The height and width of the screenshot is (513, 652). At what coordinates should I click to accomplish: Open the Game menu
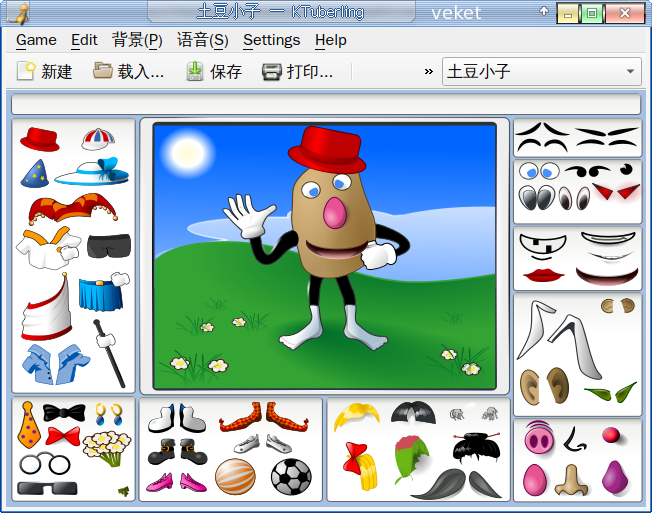tap(36, 40)
